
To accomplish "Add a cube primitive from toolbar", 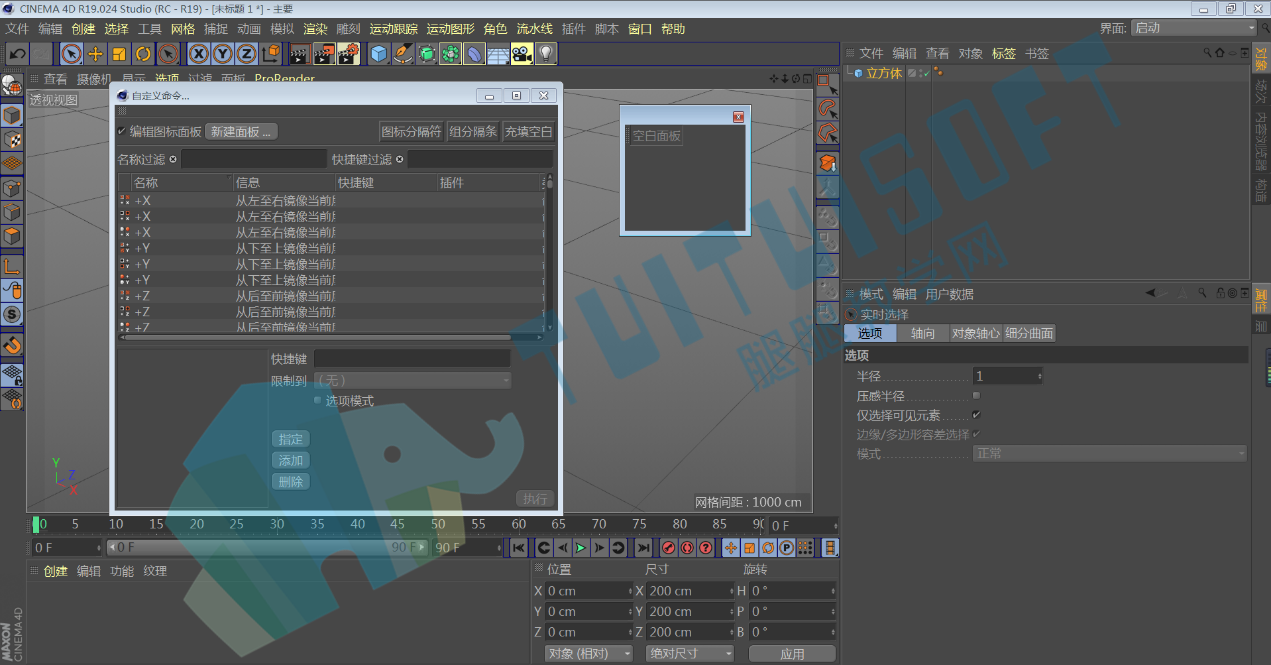I will pyautogui.click(x=379, y=53).
